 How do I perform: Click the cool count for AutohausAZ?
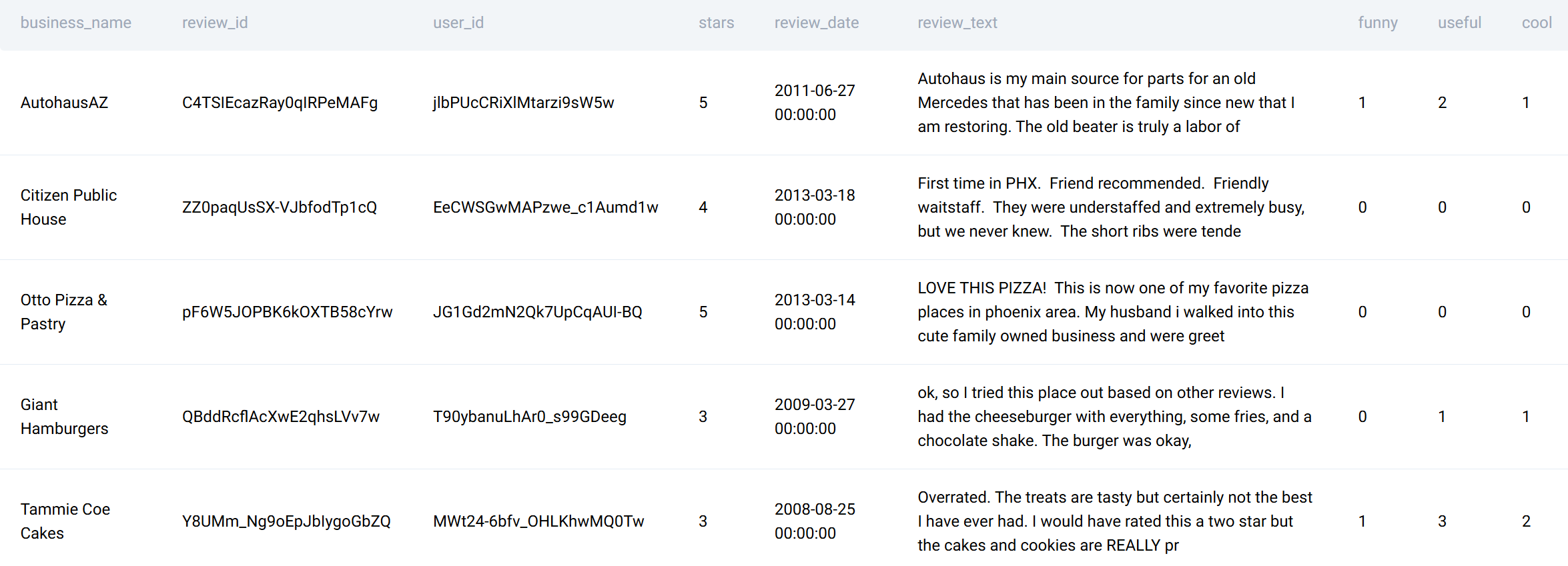1526,103
